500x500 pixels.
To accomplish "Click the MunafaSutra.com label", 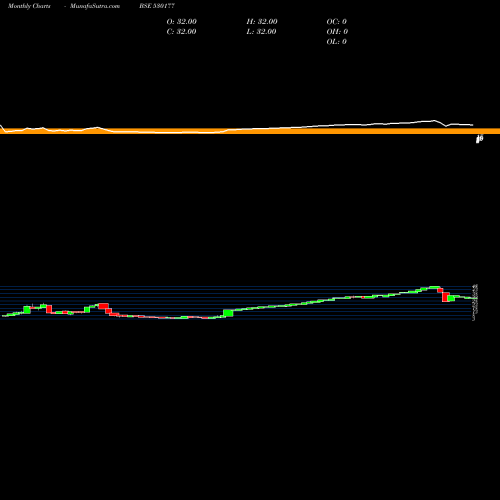I will coord(95,6).
